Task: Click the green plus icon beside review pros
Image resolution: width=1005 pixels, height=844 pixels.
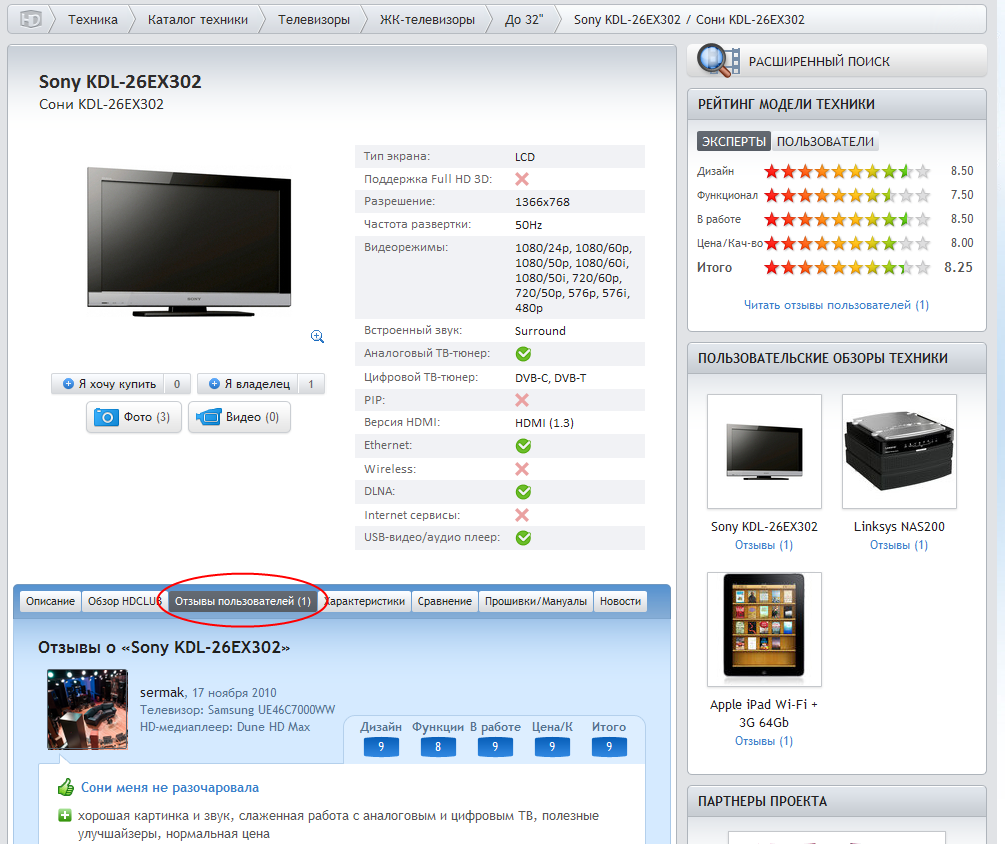Action: tap(65, 816)
